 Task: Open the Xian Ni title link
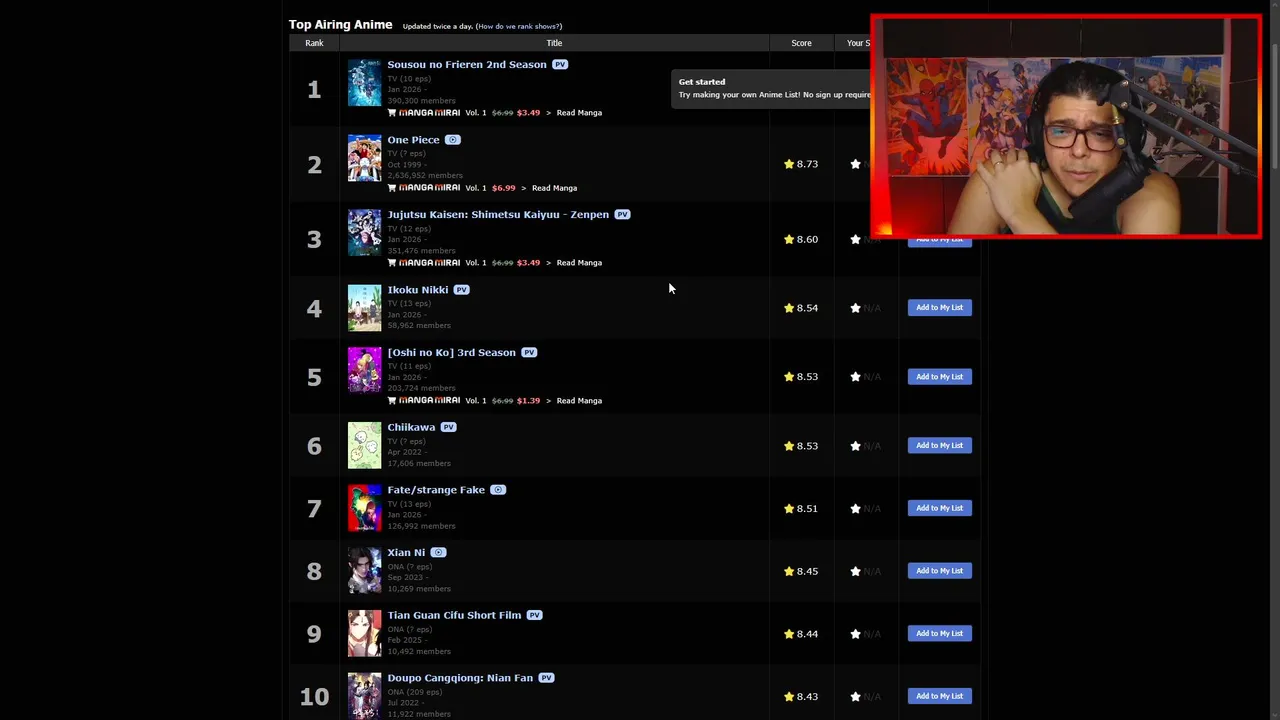pos(406,553)
